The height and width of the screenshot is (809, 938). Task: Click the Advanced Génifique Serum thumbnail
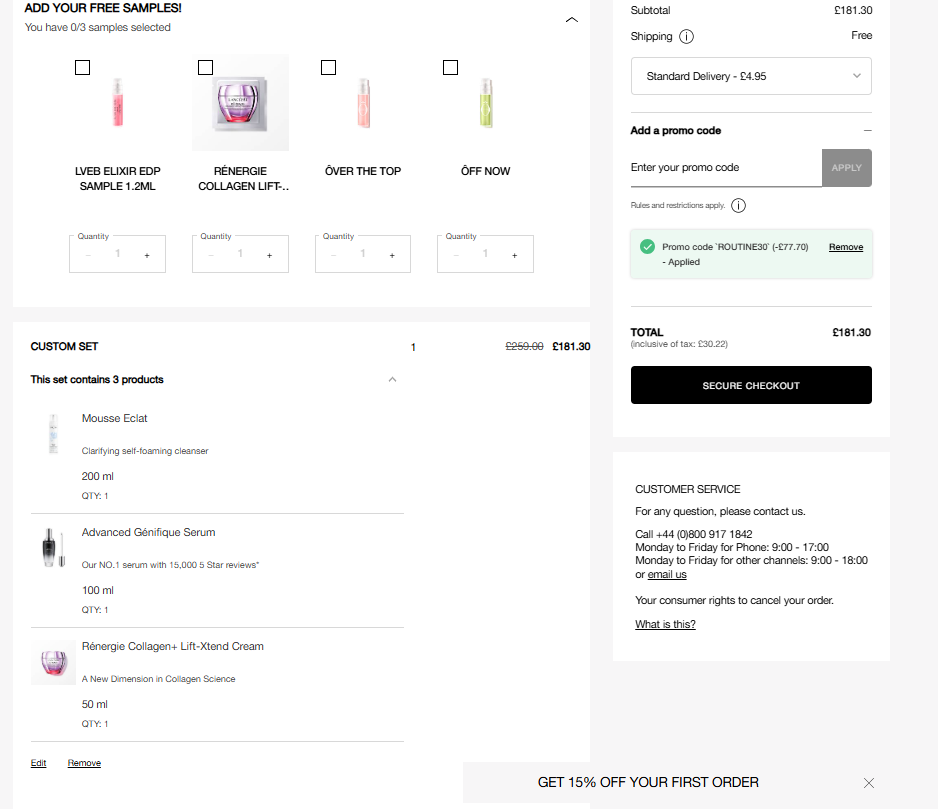tap(53, 547)
